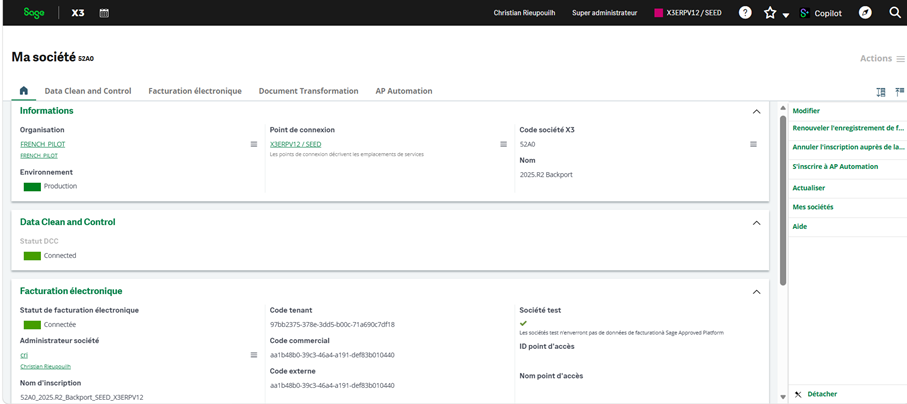
Task: Click the Code tenant value
Action: pos(333,325)
